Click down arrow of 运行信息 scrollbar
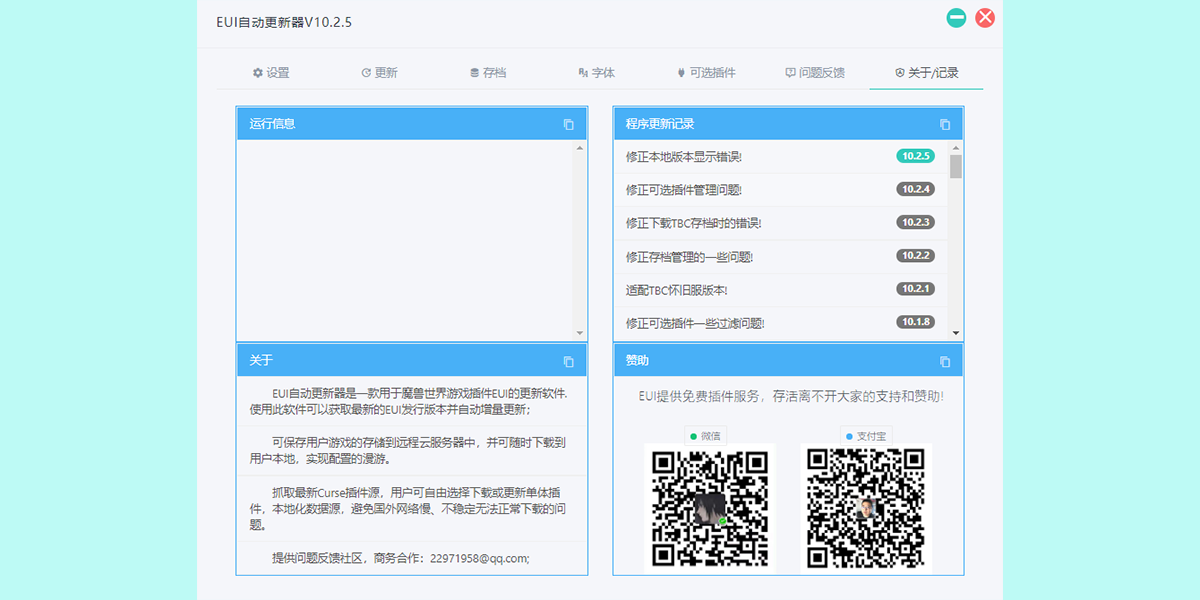The width and height of the screenshot is (1200, 600). coord(580,333)
